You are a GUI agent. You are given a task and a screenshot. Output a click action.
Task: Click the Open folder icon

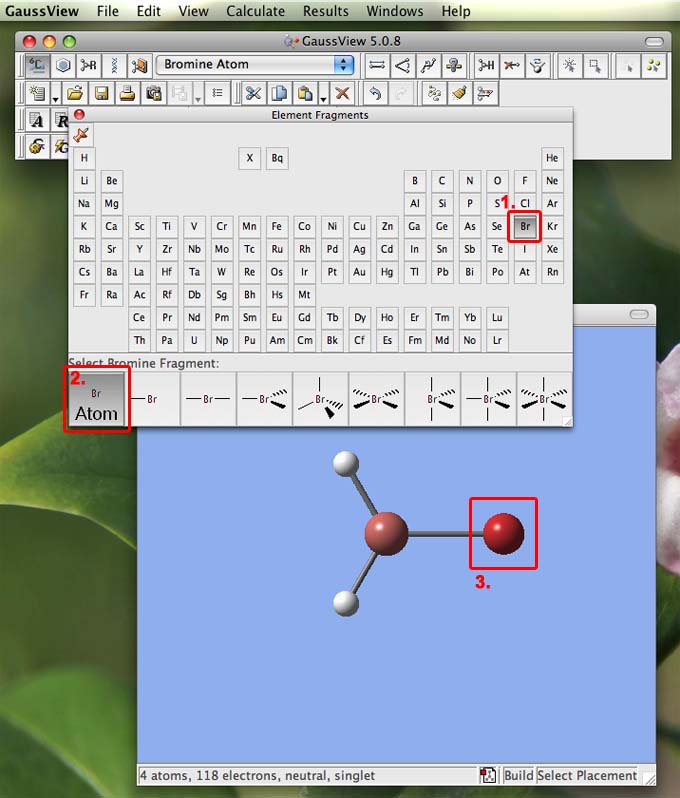coord(75,93)
